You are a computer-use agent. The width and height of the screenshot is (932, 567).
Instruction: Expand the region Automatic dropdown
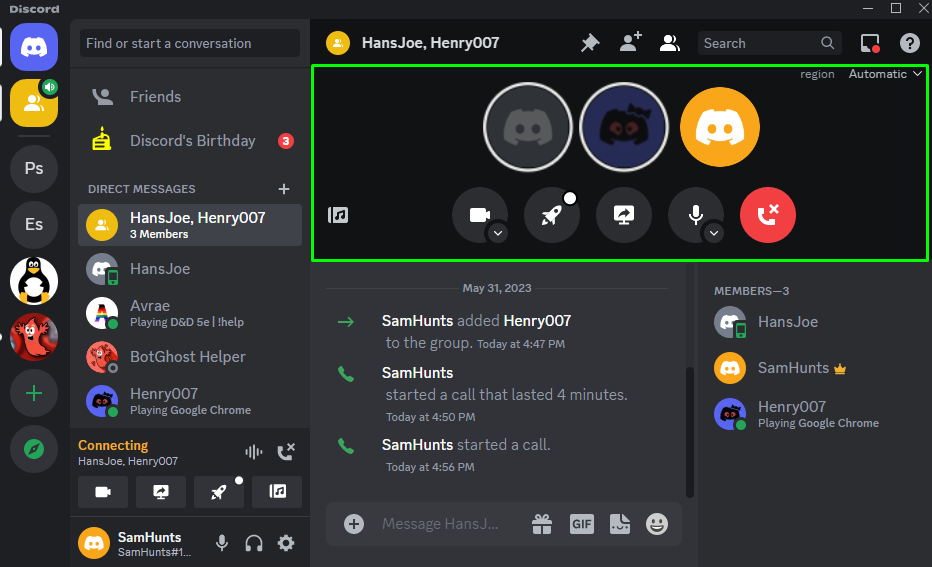[x=885, y=74]
